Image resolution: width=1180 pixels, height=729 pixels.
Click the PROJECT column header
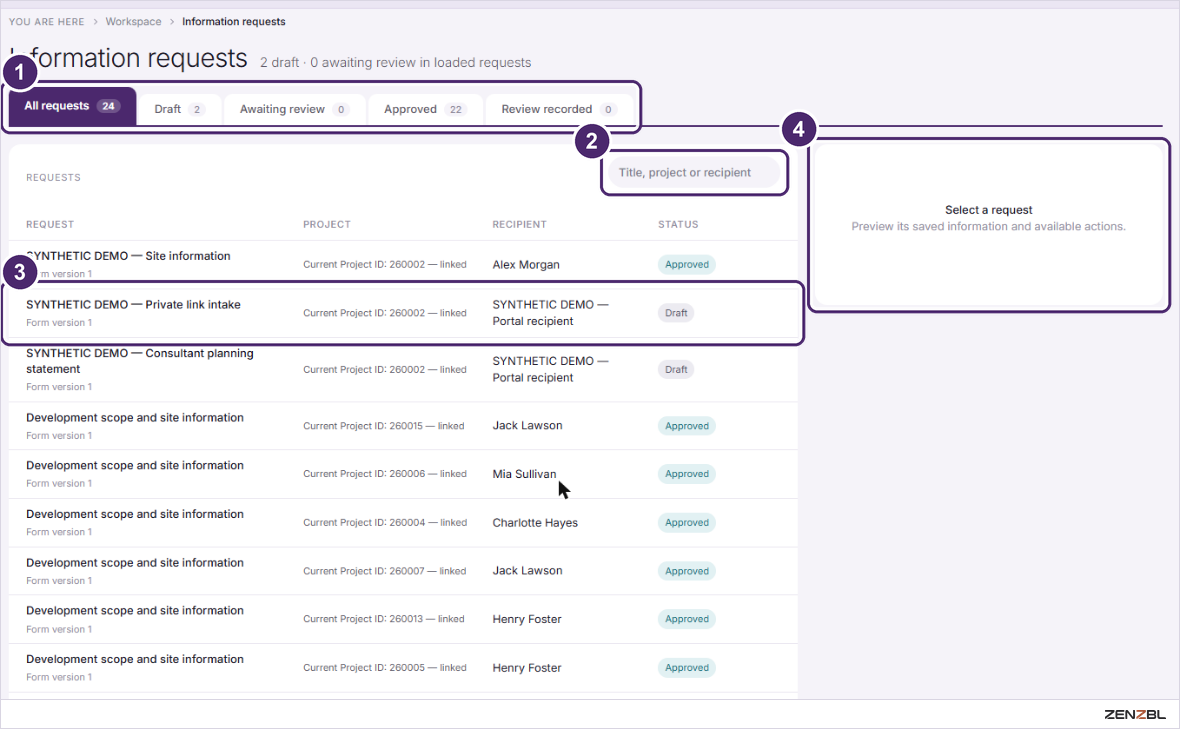click(327, 224)
